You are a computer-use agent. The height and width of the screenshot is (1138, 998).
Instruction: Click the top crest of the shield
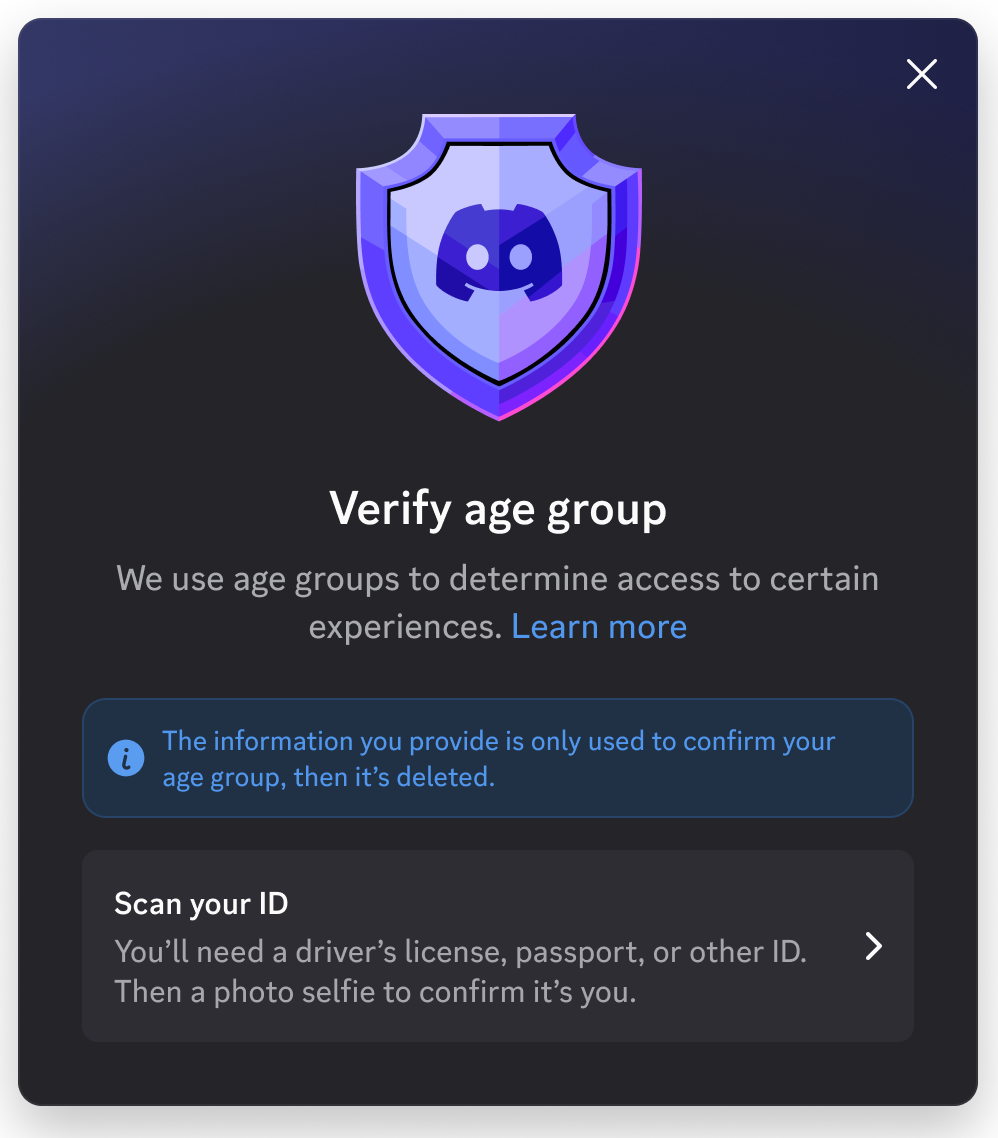pos(499,128)
